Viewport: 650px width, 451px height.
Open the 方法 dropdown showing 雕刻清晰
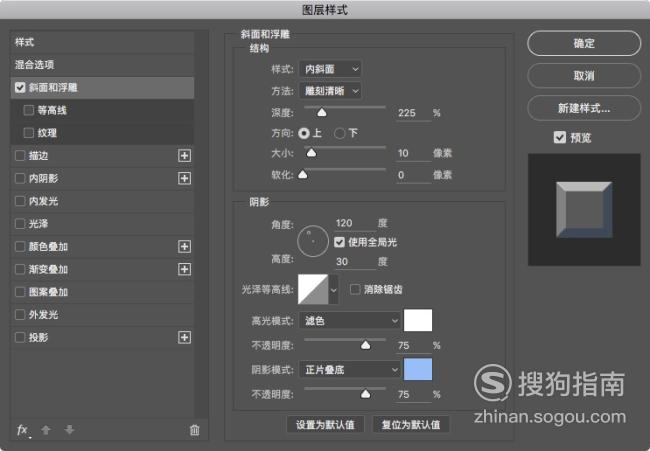point(330,91)
